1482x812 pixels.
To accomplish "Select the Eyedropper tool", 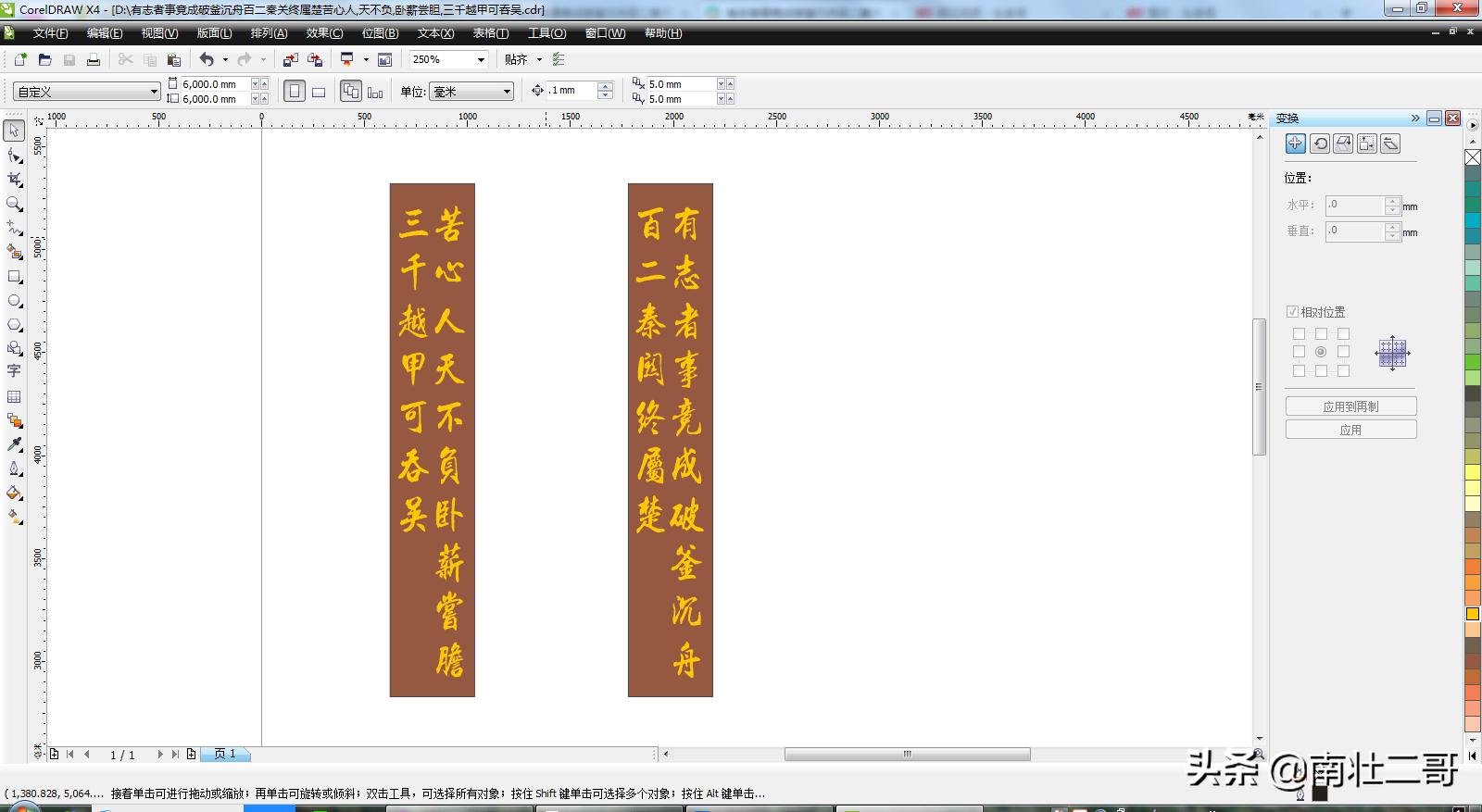I will click(14, 444).
